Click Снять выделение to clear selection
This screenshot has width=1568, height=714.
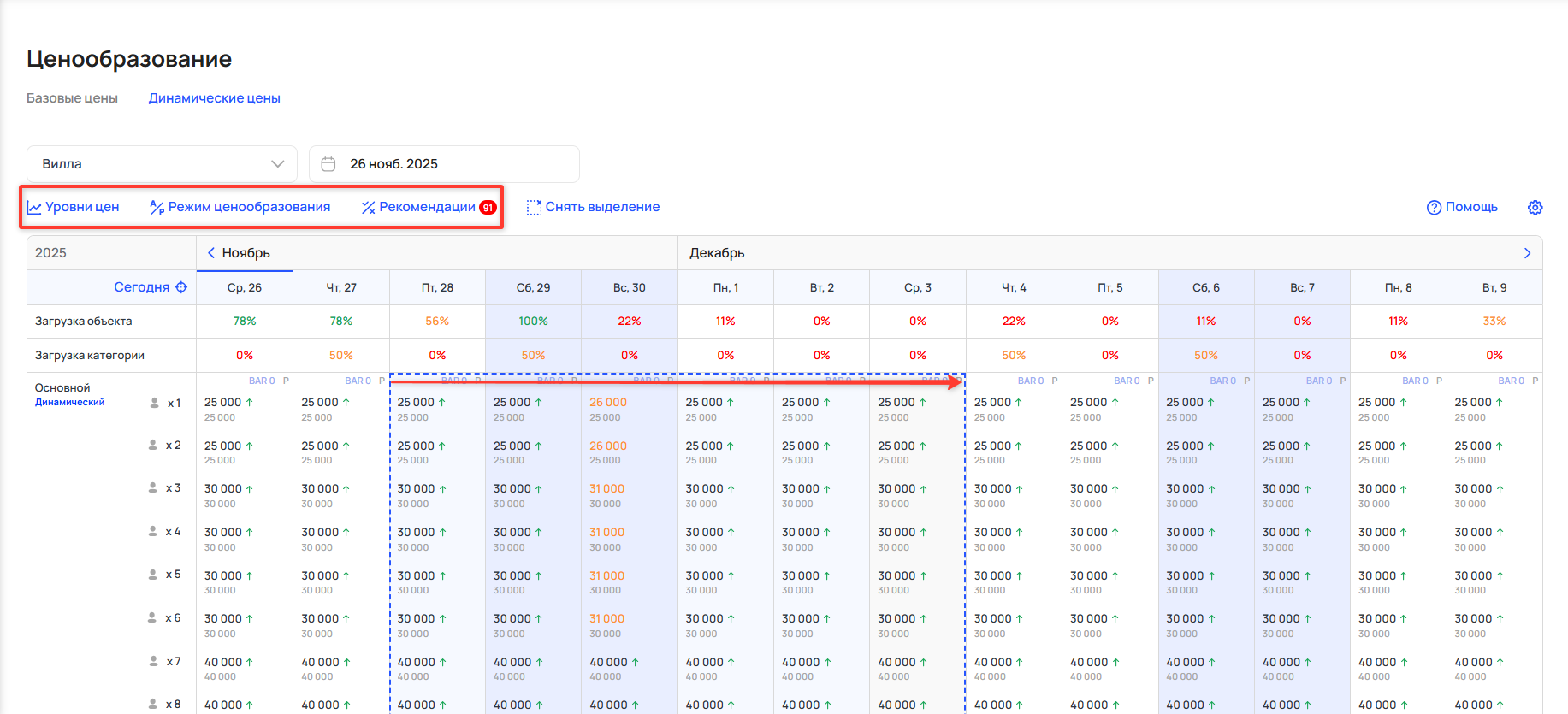pyautogui.click(x=593, y=207)
